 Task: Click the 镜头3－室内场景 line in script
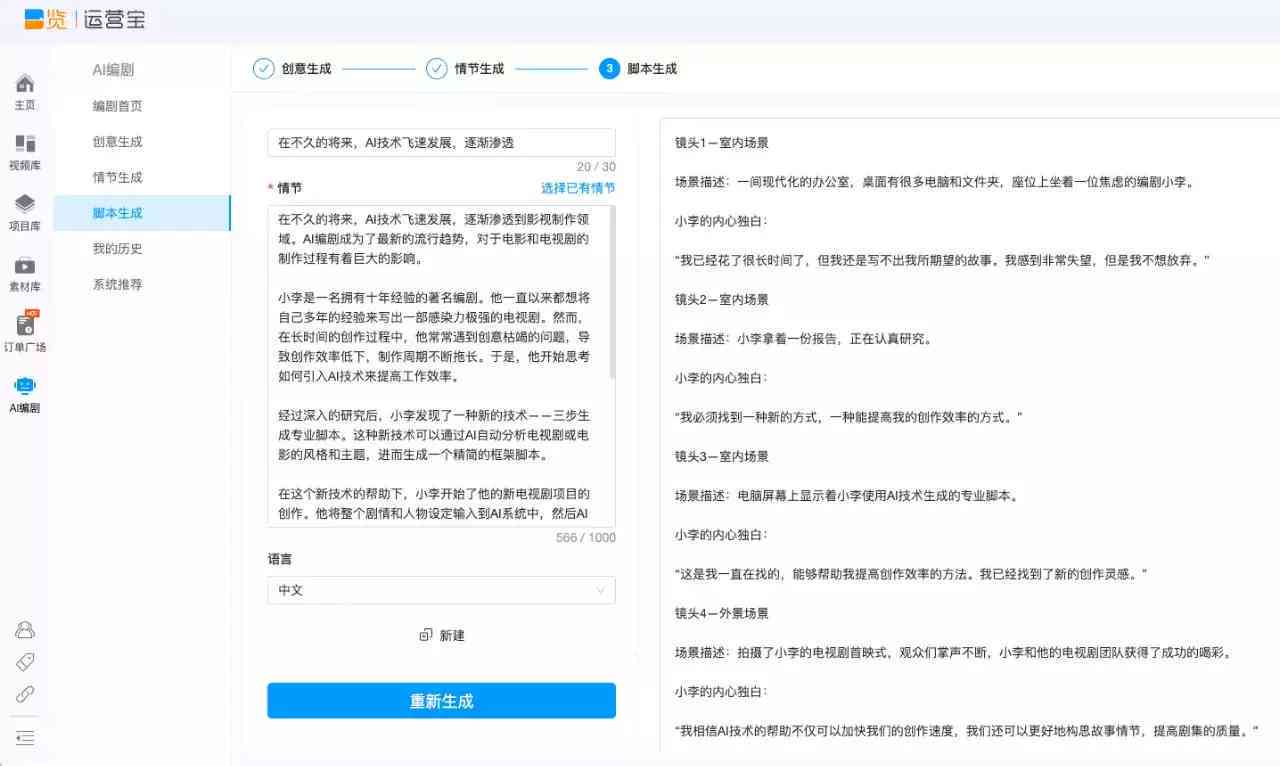pyautogui.click(x=722, y=456)
